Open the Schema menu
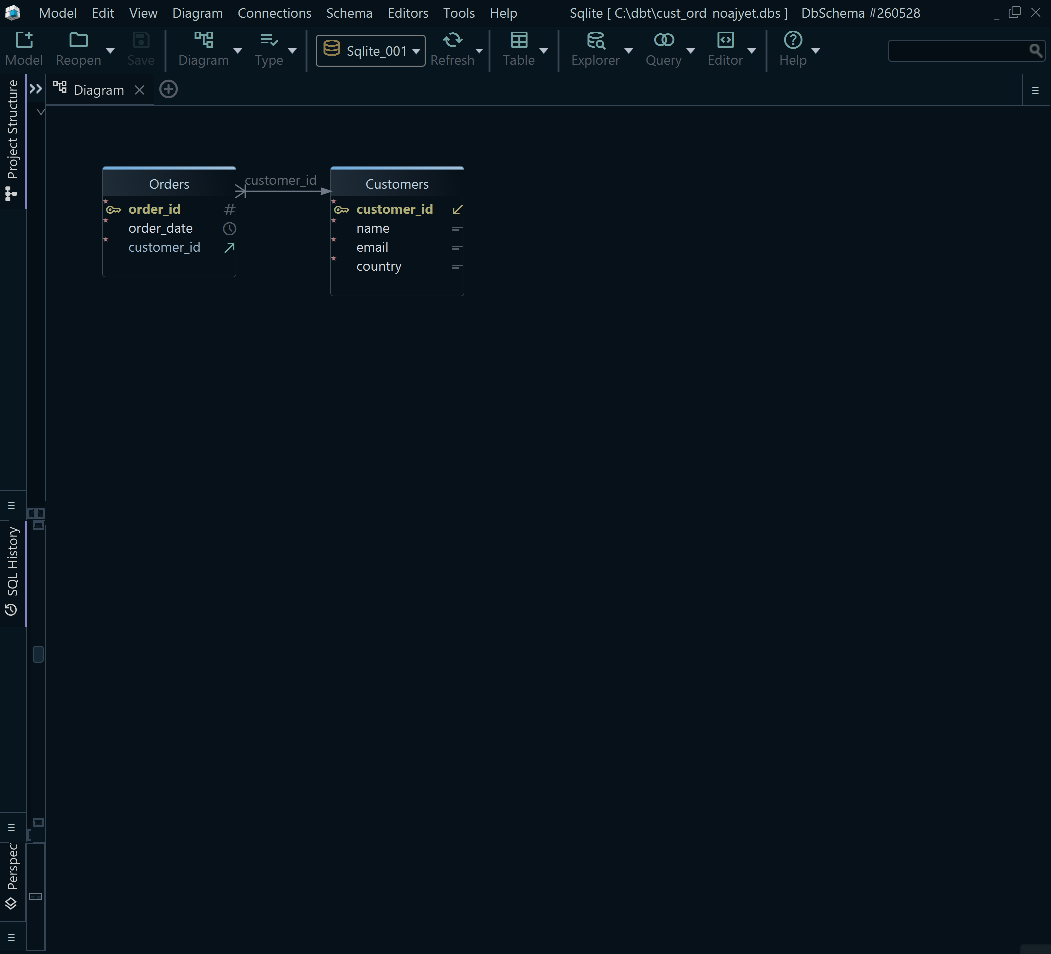 coord(349,13)
